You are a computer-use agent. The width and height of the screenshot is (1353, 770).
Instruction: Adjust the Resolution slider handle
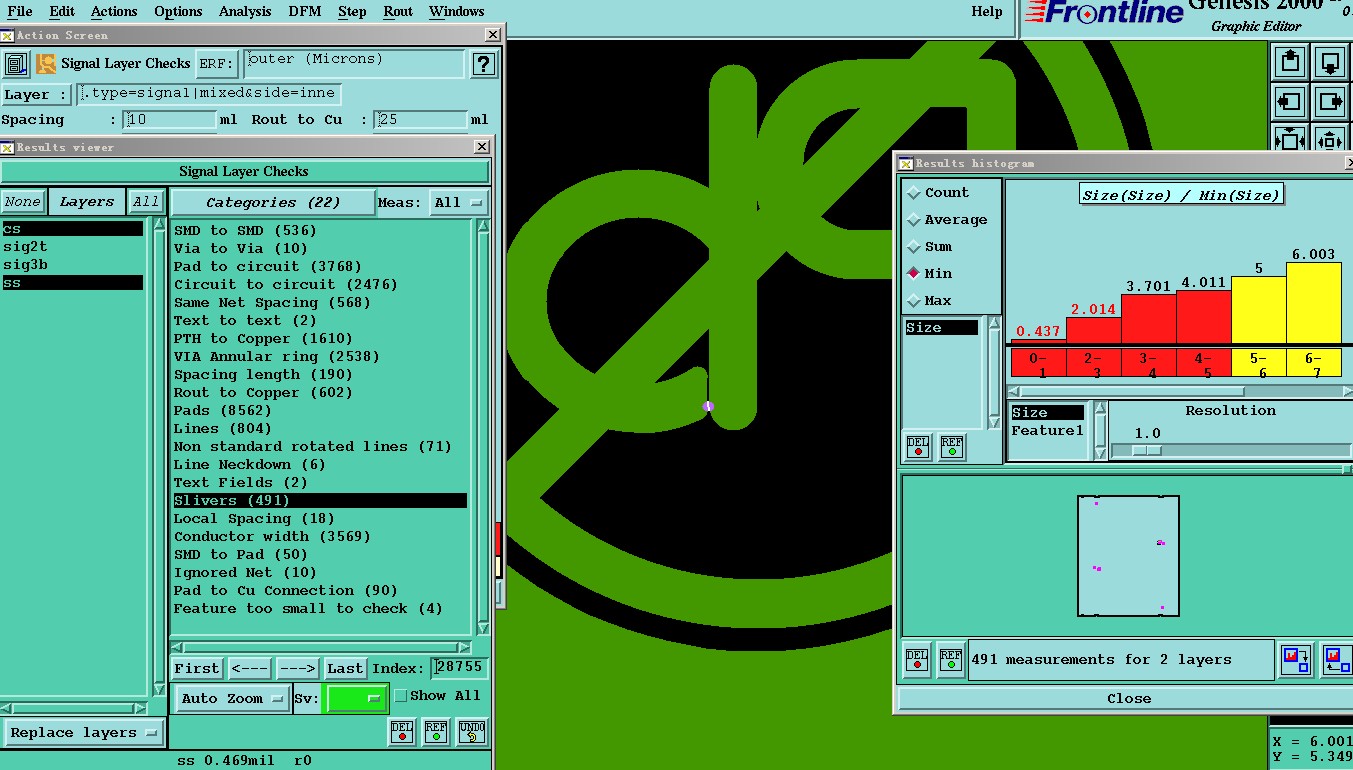(x=1147, y=451)
